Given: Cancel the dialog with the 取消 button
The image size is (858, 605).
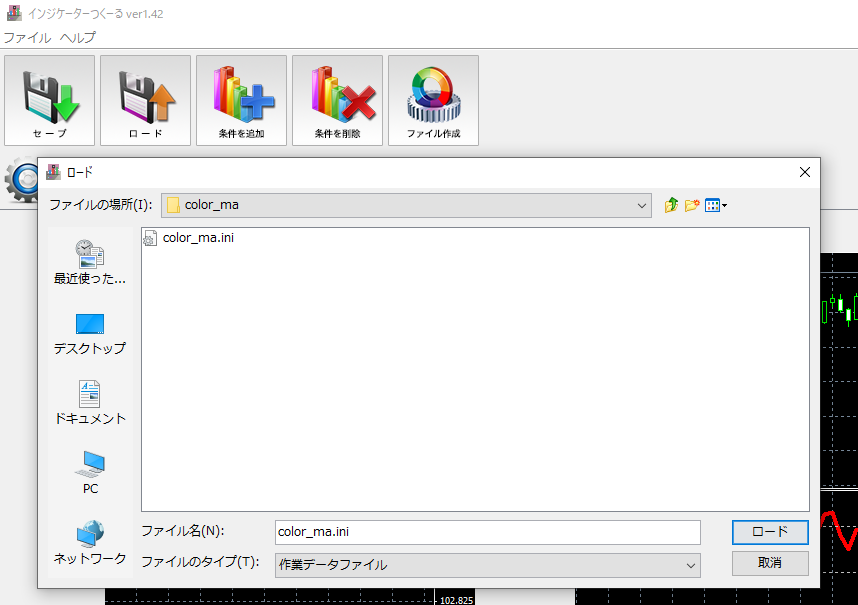Looking at the screenshot, I should click(x=770, y=563).
